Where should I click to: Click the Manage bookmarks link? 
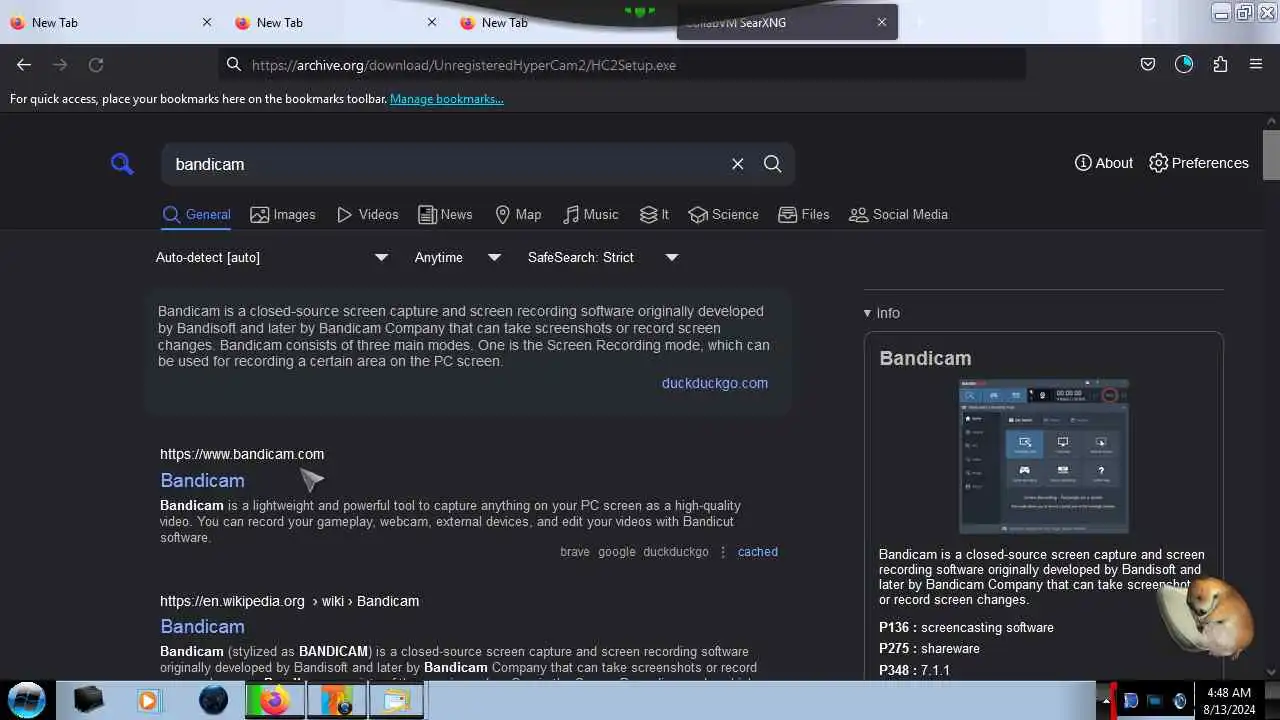(x=447, y=99)
